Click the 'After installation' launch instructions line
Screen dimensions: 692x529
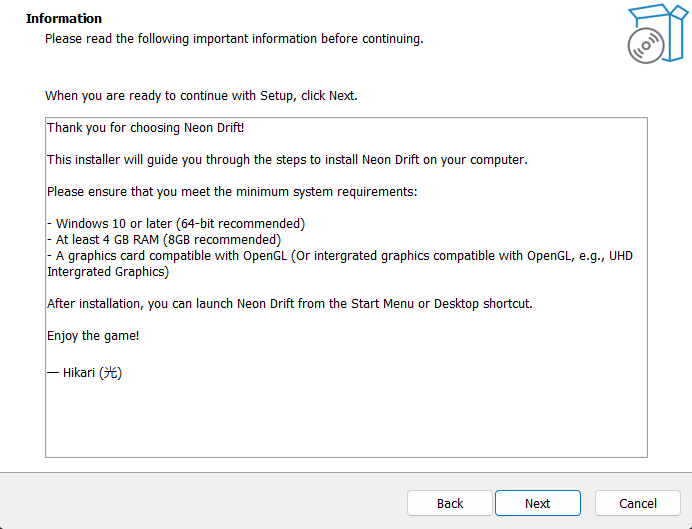pyautogui.click(x=289, y=304)
